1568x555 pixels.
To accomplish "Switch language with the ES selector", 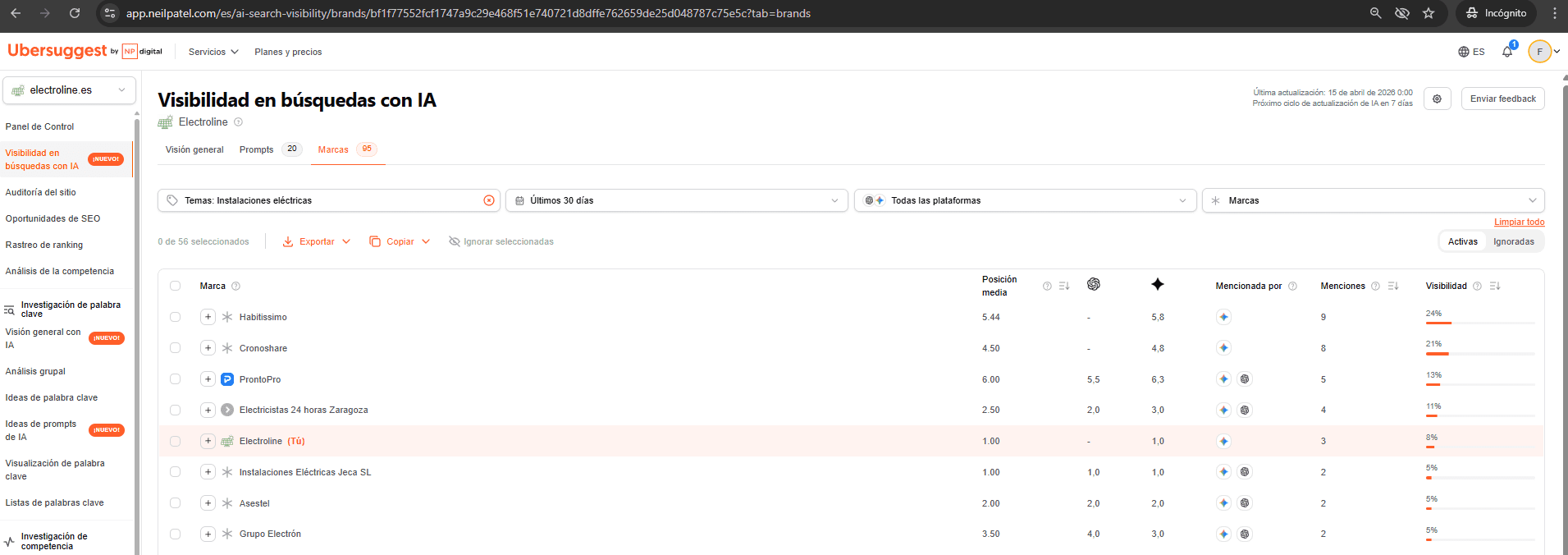I will pos(1471,52).
